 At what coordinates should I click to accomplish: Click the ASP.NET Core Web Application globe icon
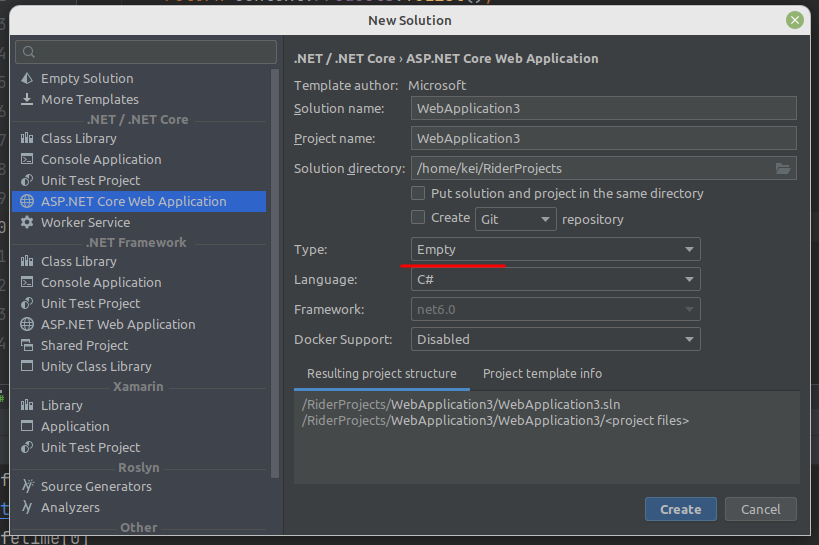(27, 201)
